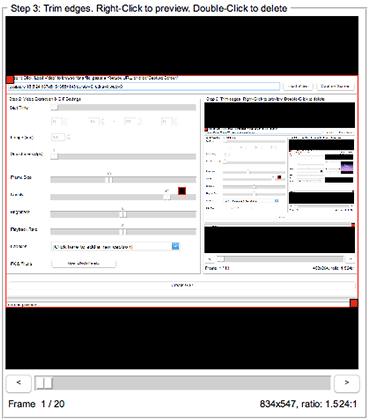This screenshot has width=369, height=419.
Task: Go to the previous frame
Action: tap(19, 383)
